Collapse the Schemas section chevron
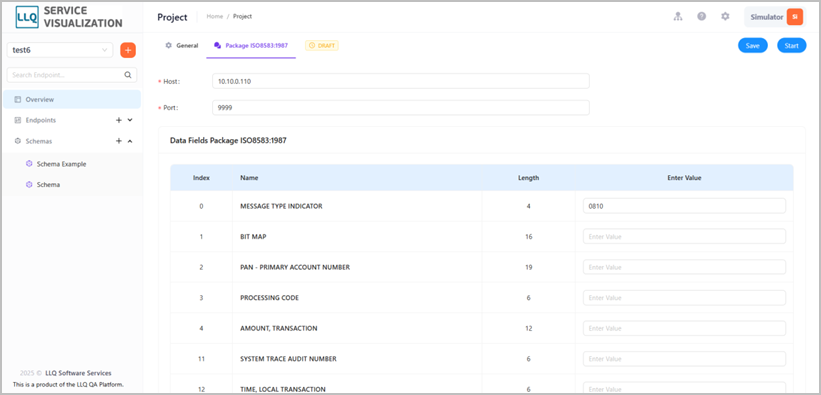Image resolution: width=821 pixels, height=395 pixels. (x=130, y=141)
